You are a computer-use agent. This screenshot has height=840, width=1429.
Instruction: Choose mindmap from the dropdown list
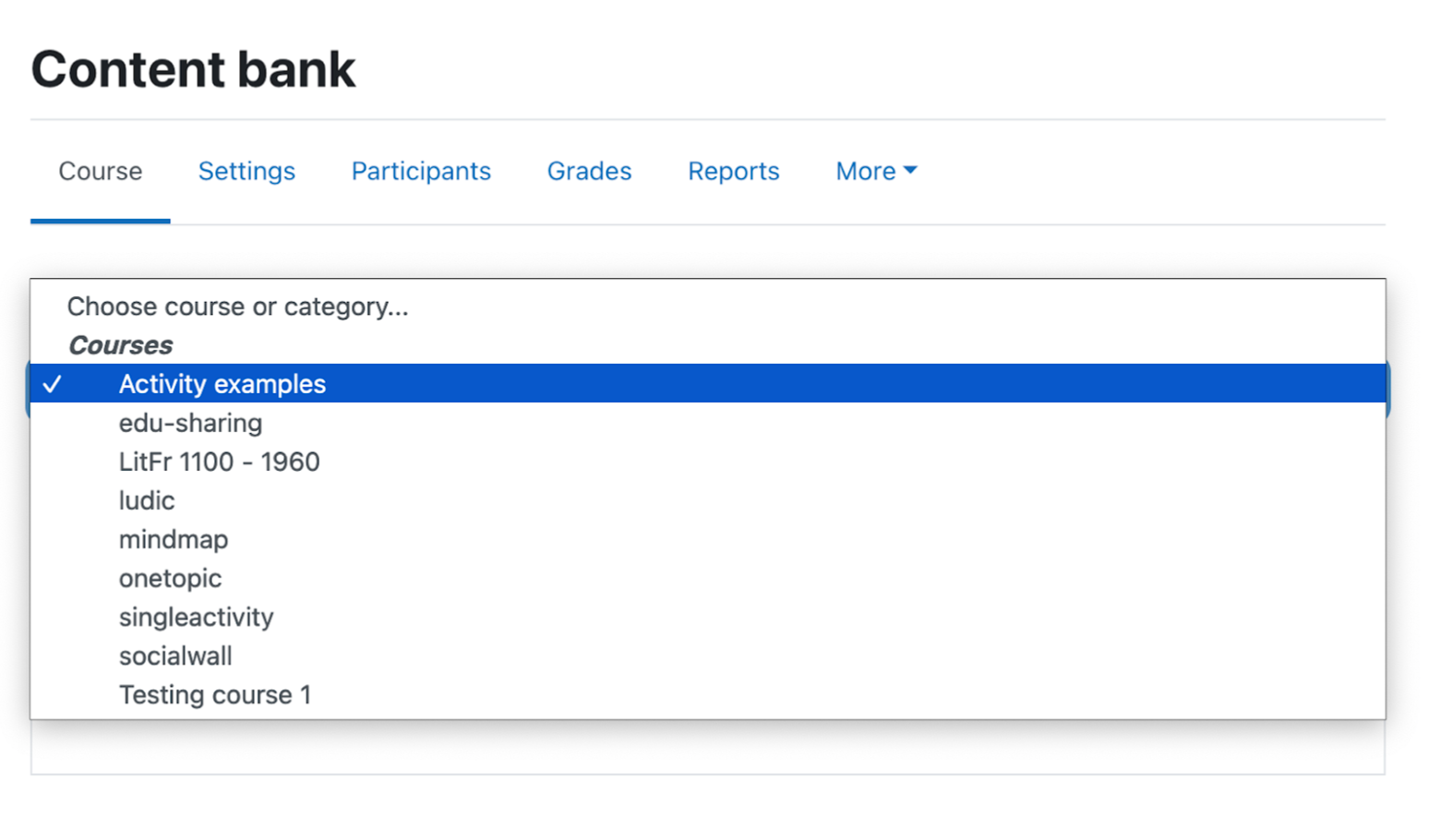coord(708,539)
